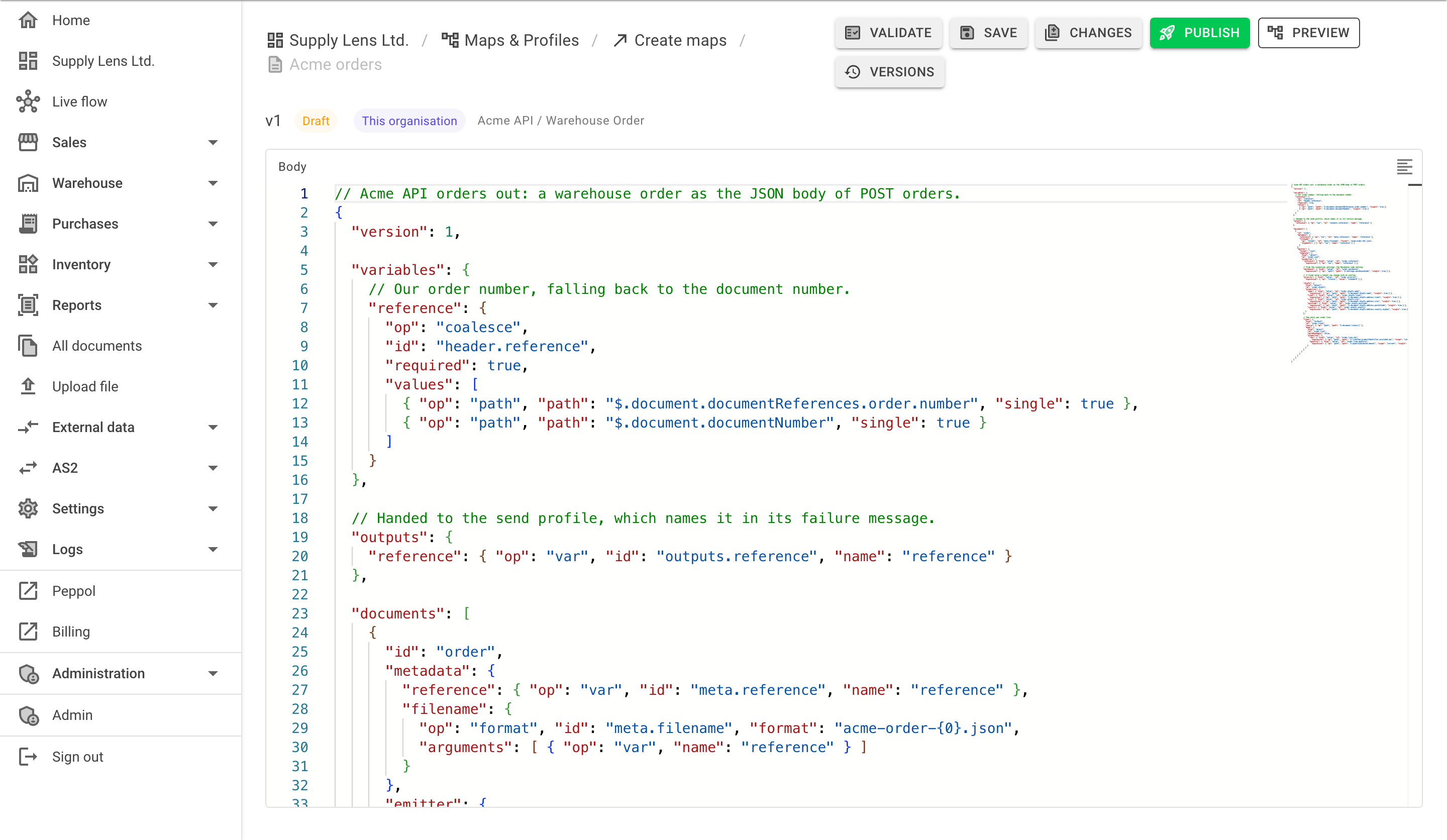Click the code minimap overview

coord(1348,273)
